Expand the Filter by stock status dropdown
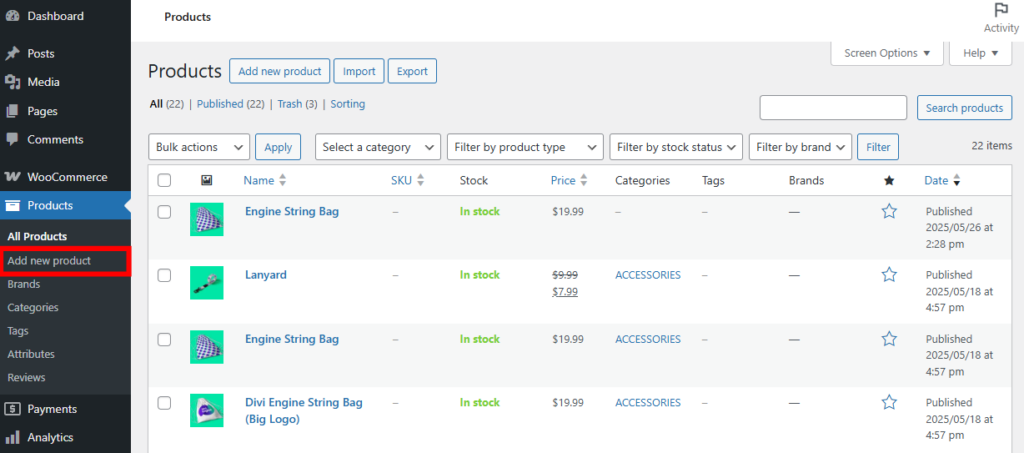The height and width of the screenshot is (453, 1024). 676,147
